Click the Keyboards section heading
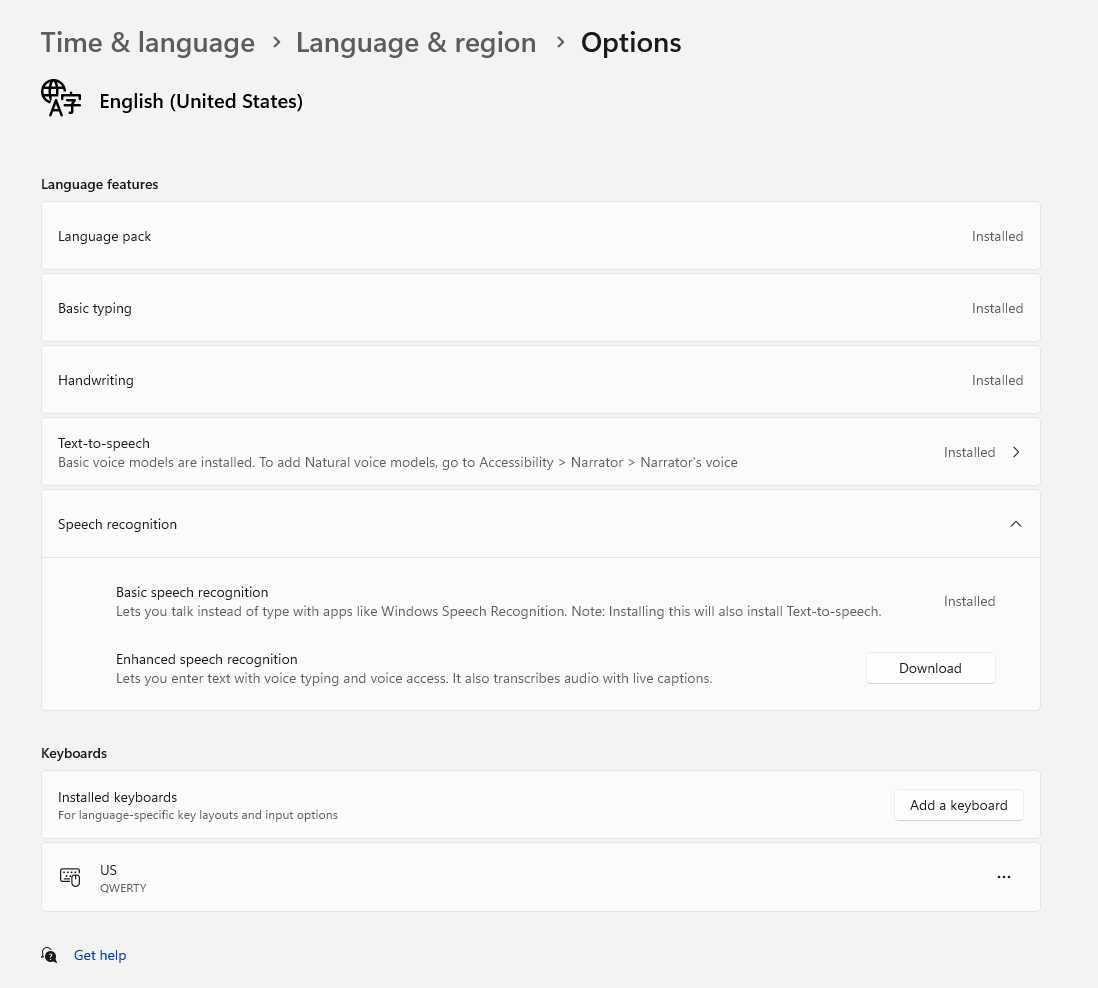The image size is (1098, 988). tap(74, 753)
